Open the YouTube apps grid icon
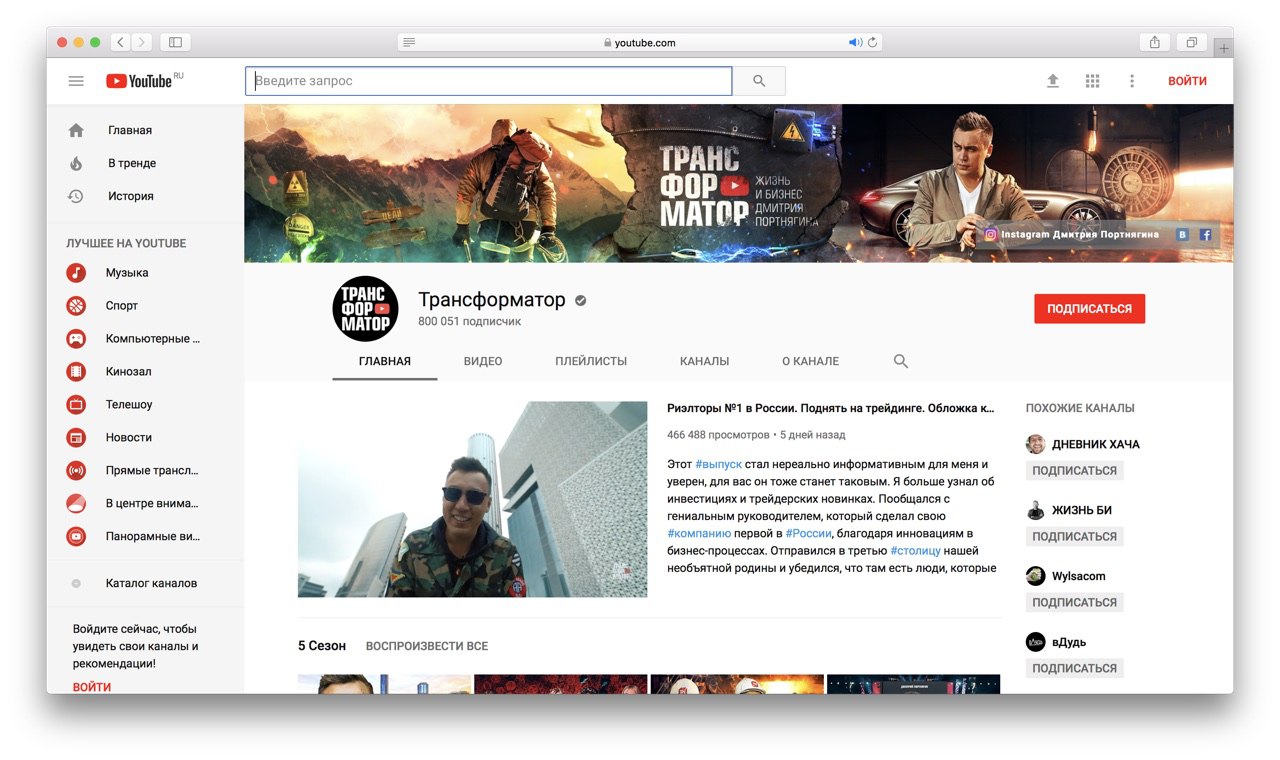1280x760 pixels. pos(1092,81)
